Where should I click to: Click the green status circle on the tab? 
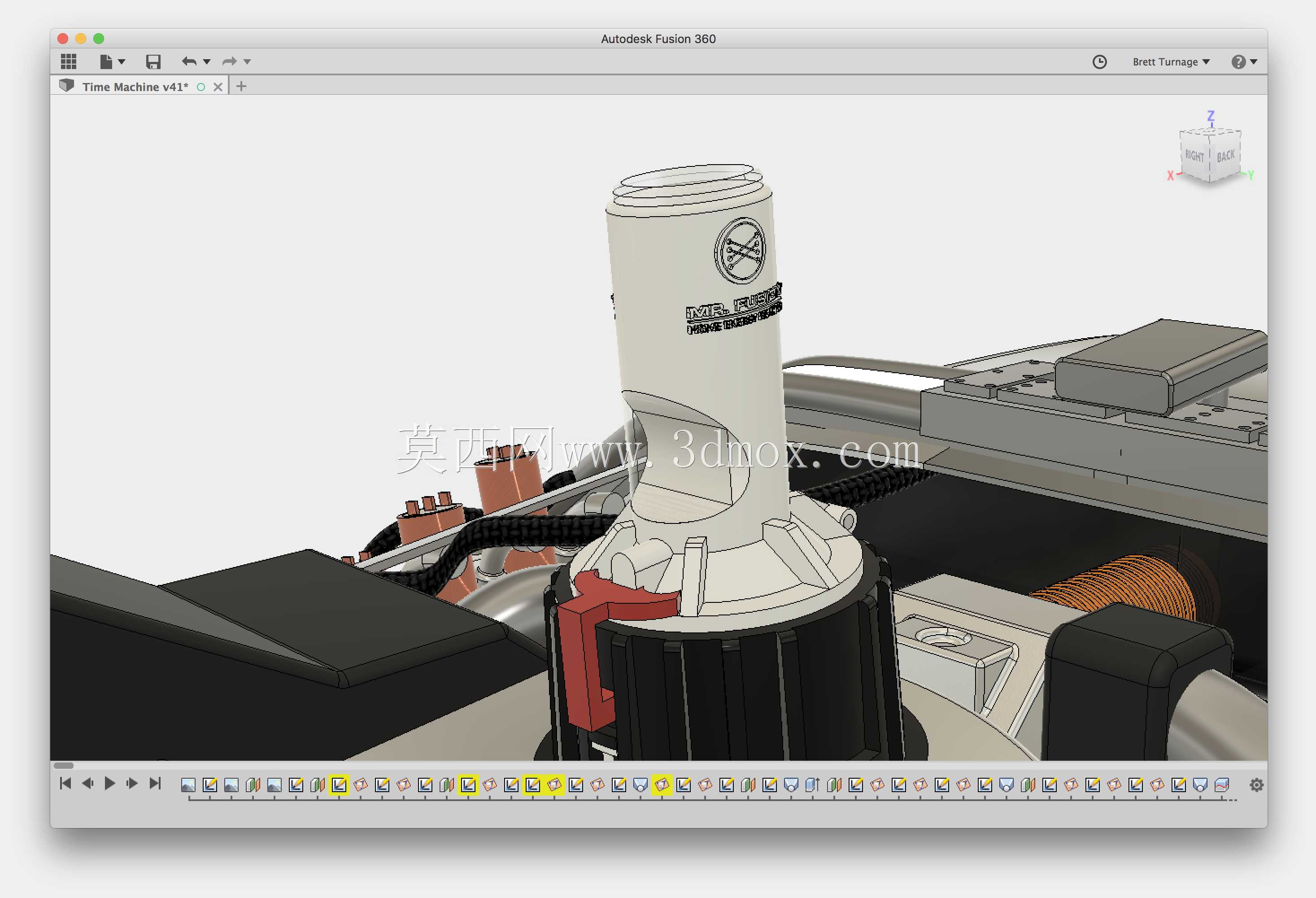(201, 87)
